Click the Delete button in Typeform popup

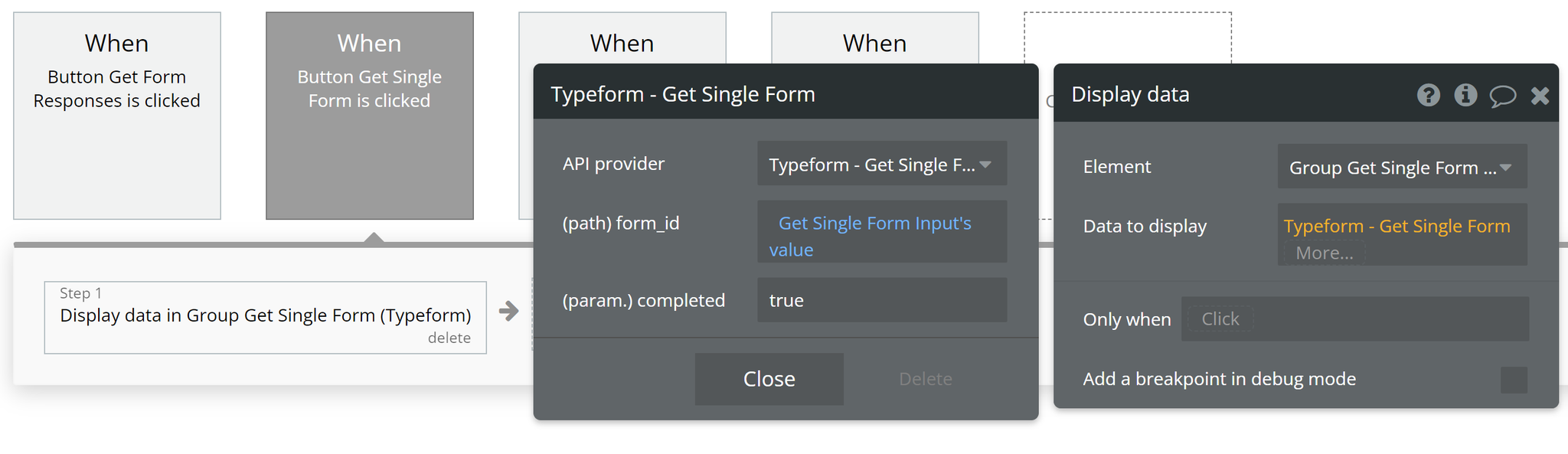coord(926,379)
